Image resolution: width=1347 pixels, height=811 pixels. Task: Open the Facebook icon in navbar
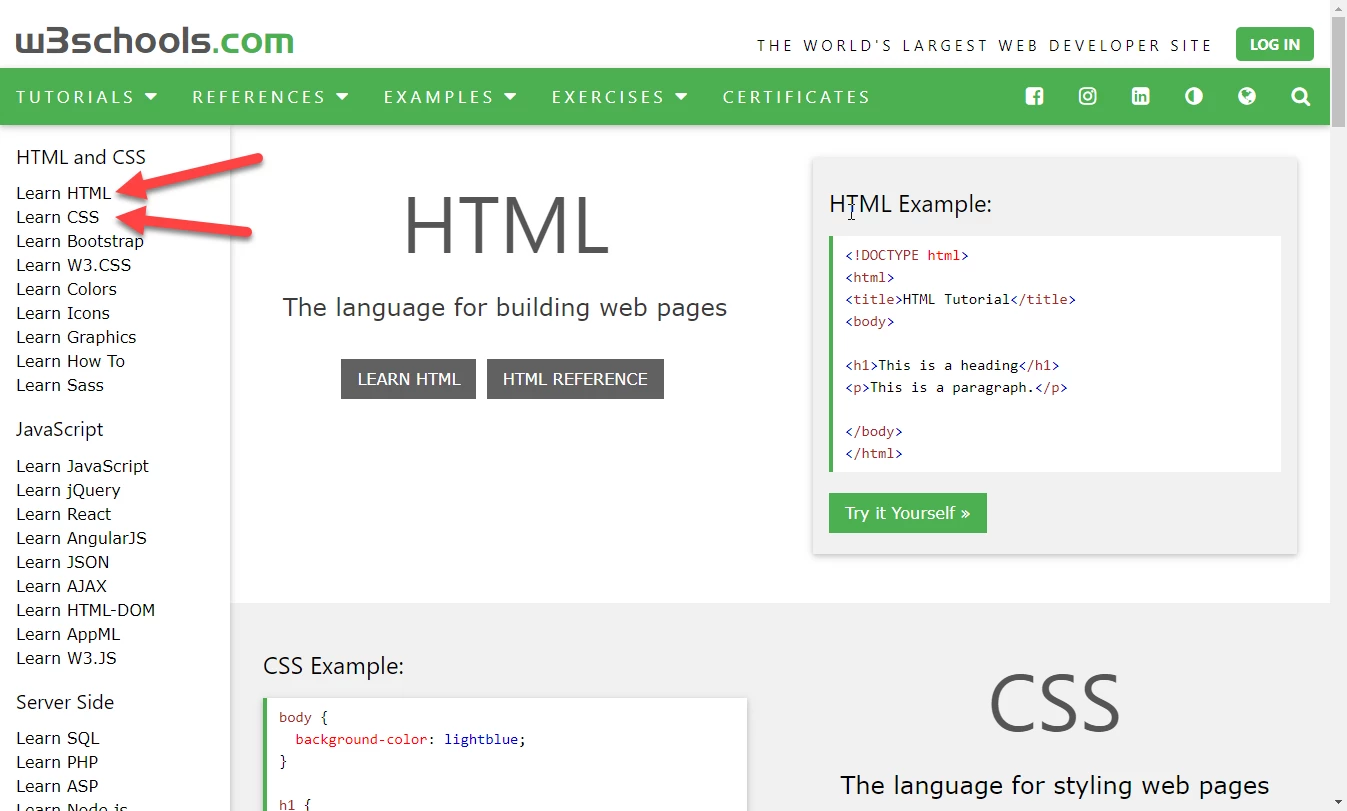coord(1034,97)
